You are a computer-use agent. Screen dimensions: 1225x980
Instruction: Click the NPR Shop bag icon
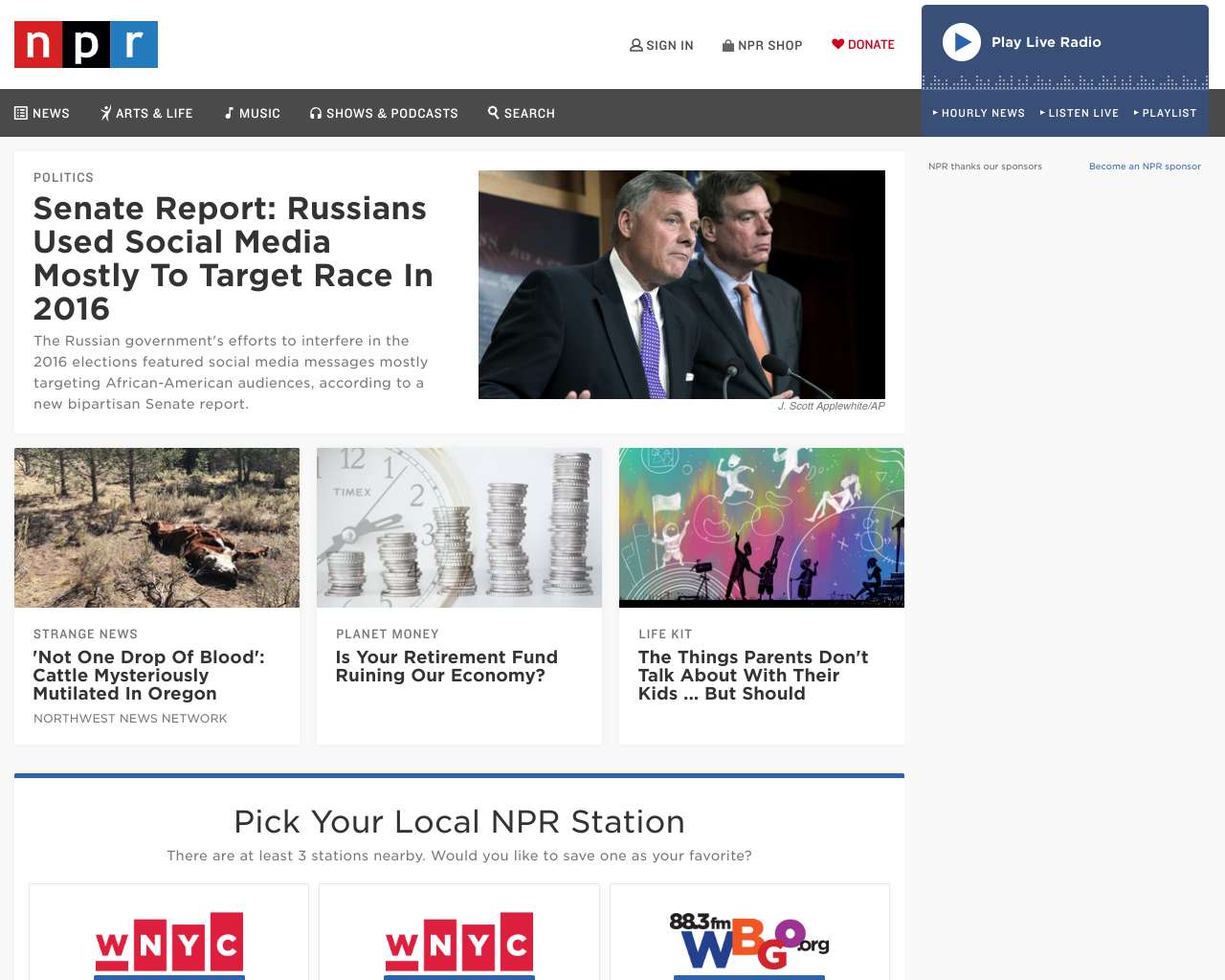tap(728, 45)
